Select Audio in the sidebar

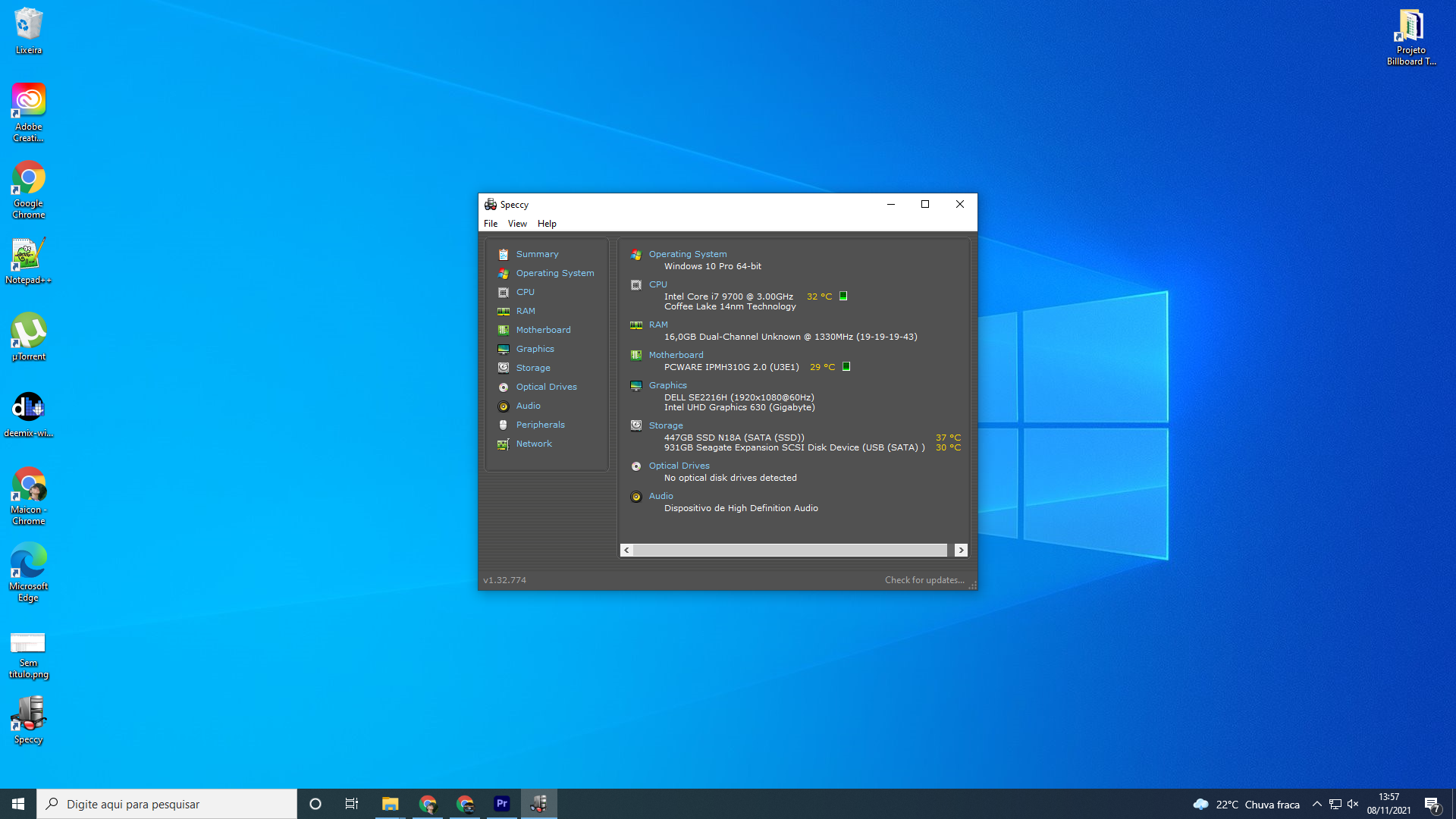coord(528,406)
